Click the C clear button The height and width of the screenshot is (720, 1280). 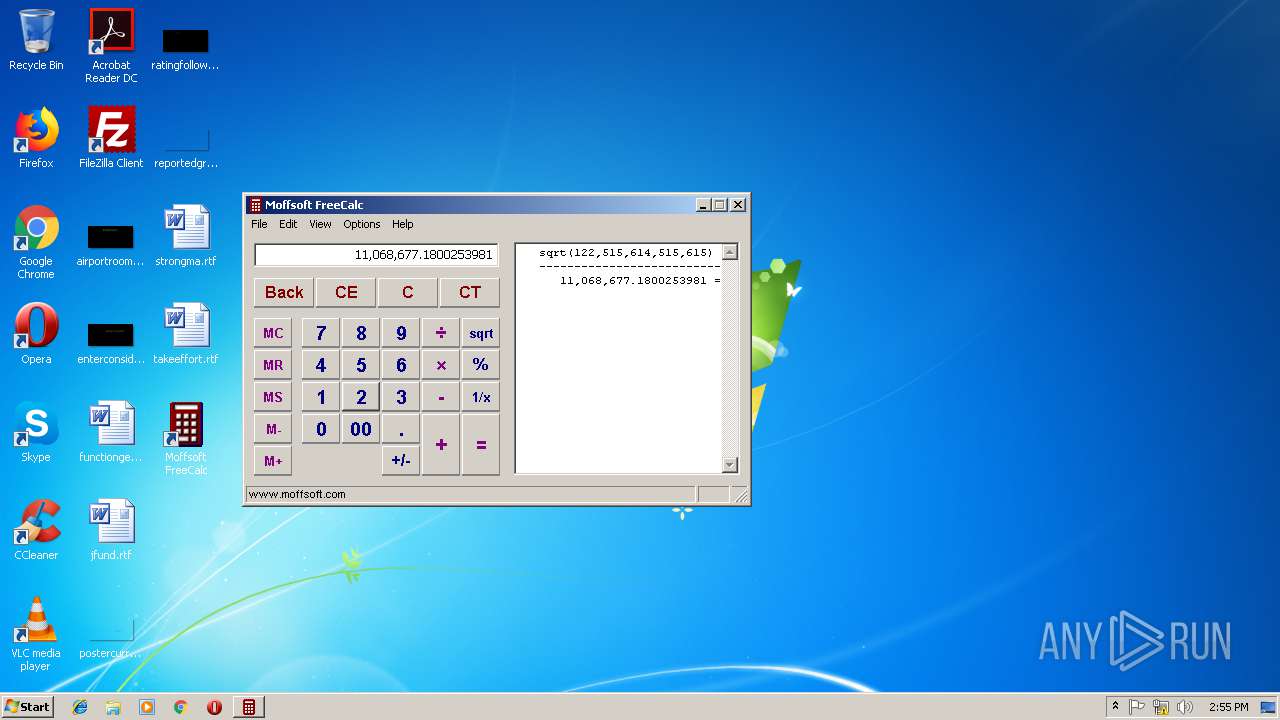(x=407, y=292)
